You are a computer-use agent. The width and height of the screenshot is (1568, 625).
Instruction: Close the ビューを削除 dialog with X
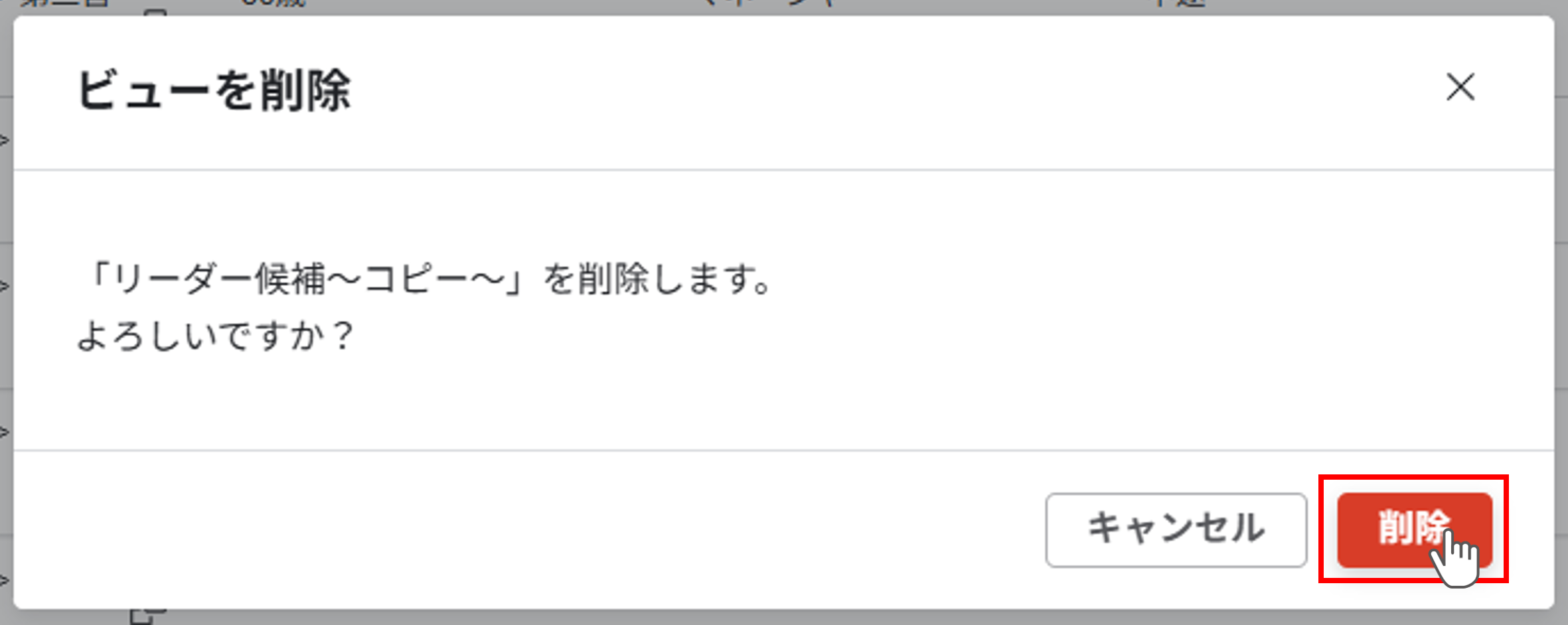1460,87
